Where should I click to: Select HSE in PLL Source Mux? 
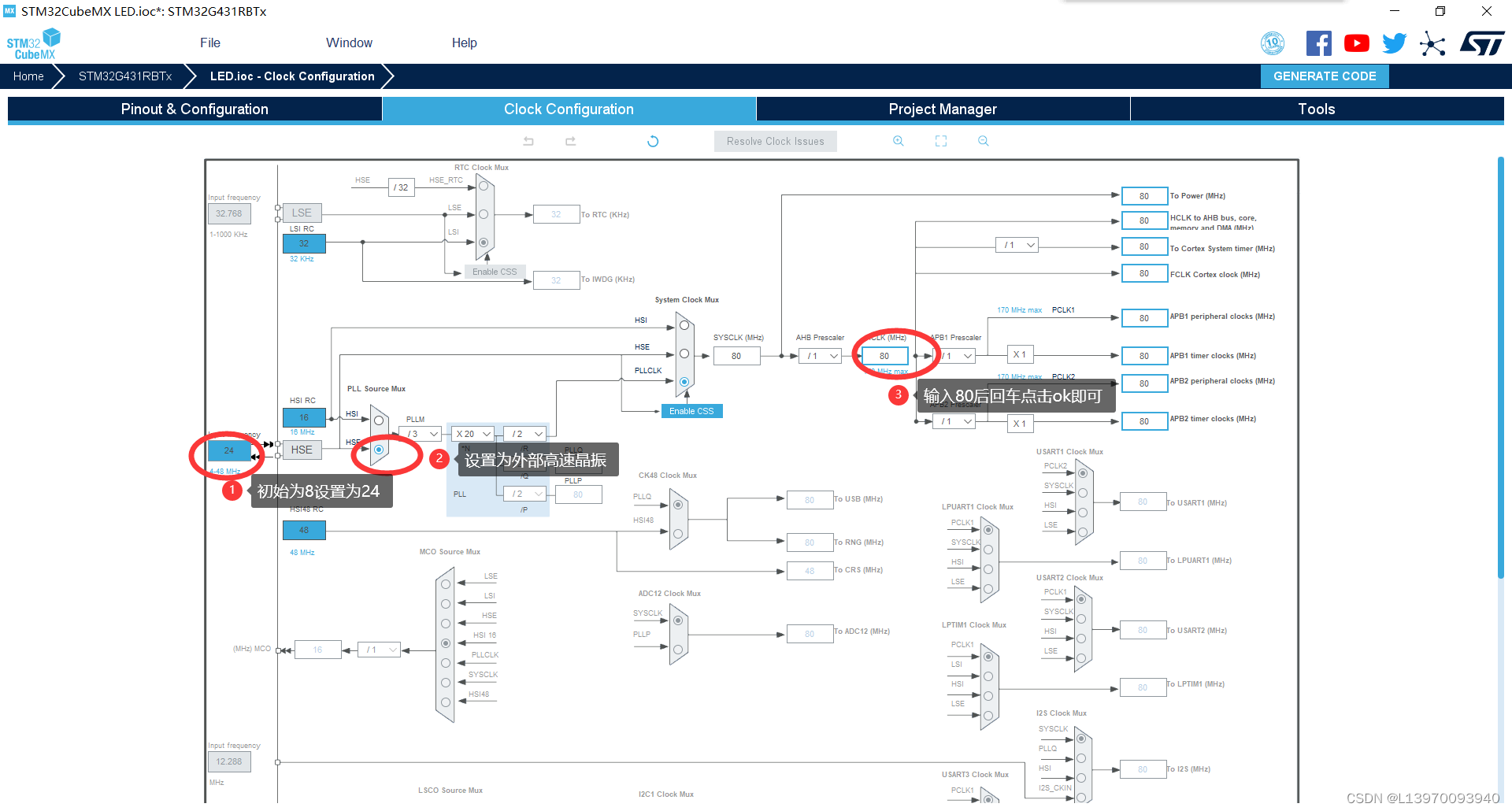(x=379, y=450)
